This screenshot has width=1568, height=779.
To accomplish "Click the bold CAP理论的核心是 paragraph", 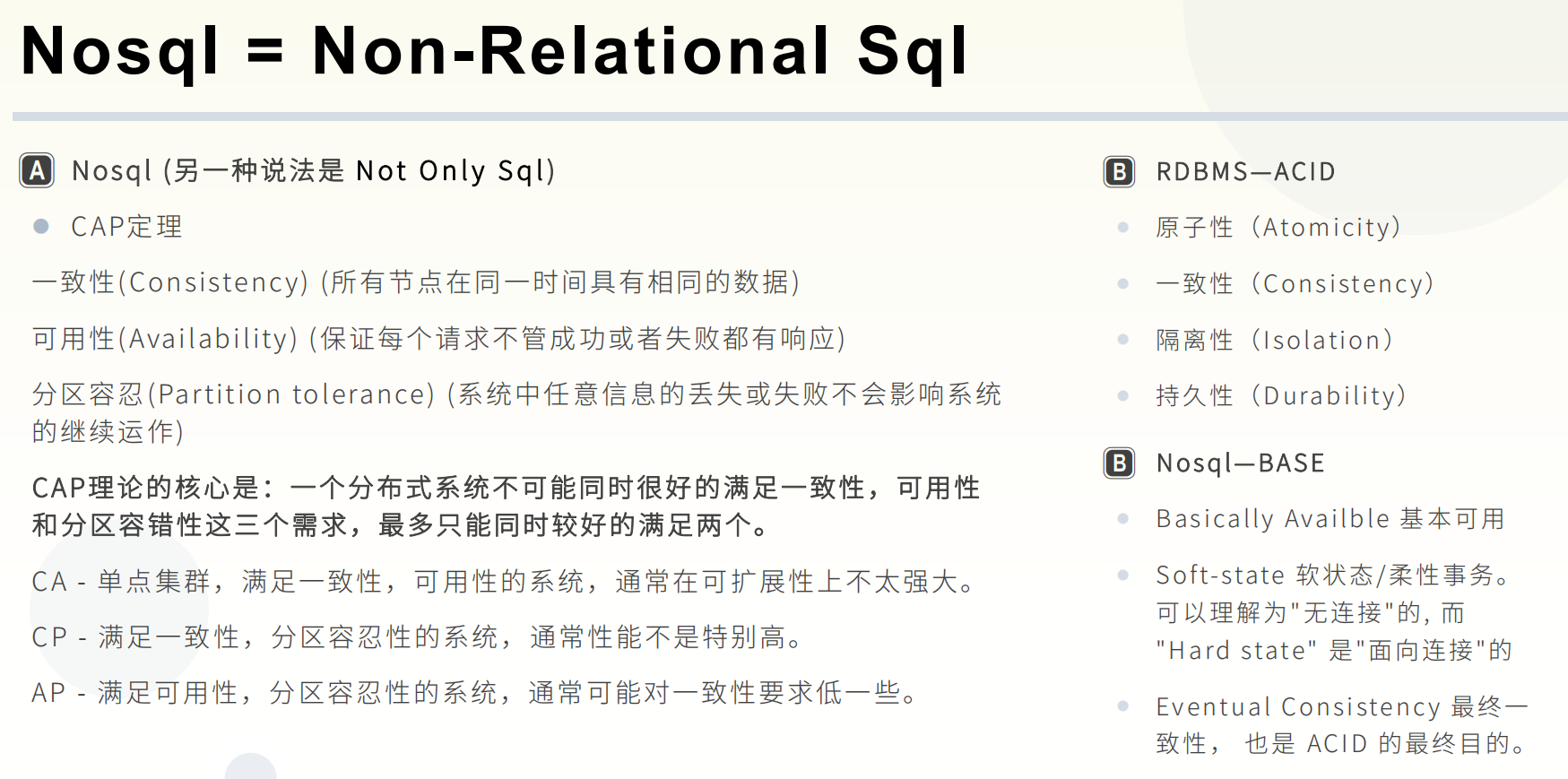I will [507, 506].
